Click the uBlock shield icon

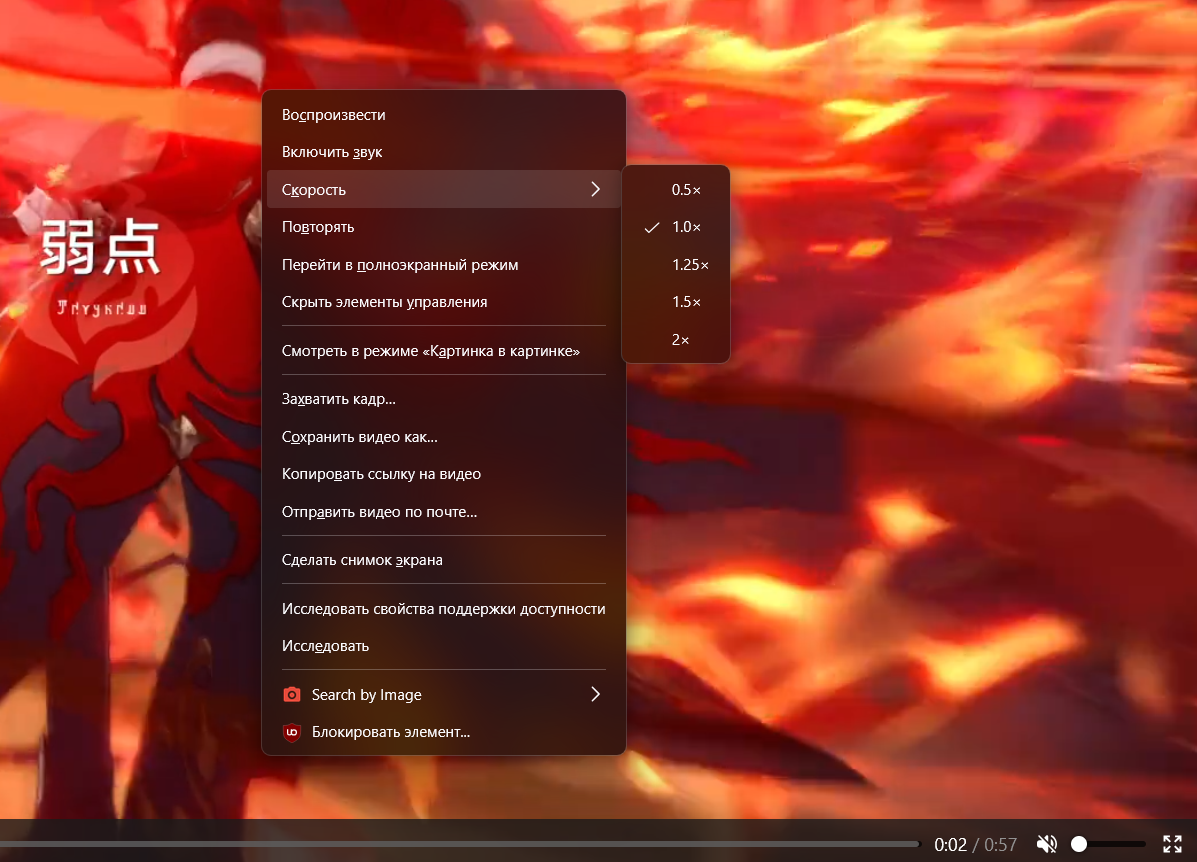click(292, 732)
